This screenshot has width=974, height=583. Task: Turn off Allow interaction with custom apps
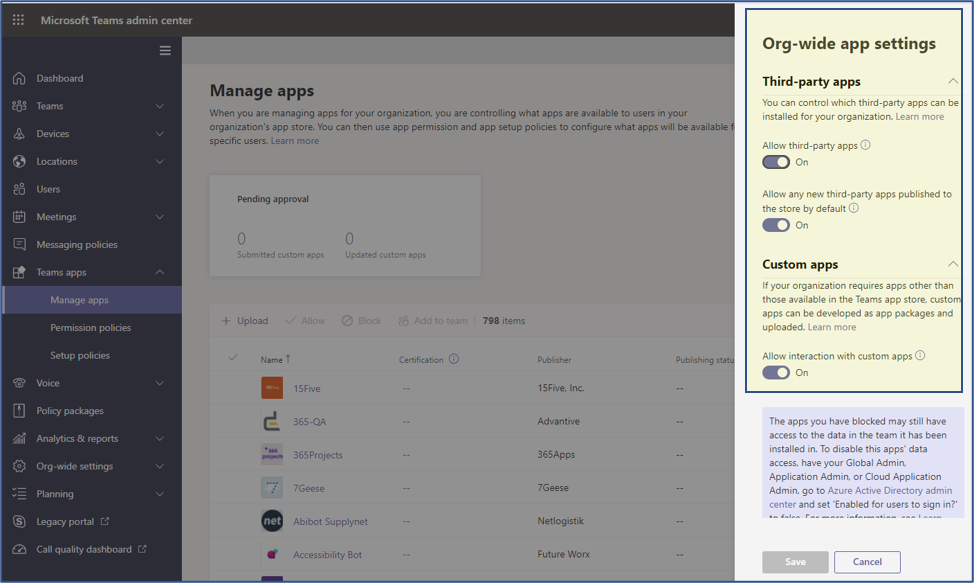click(774, 372)
